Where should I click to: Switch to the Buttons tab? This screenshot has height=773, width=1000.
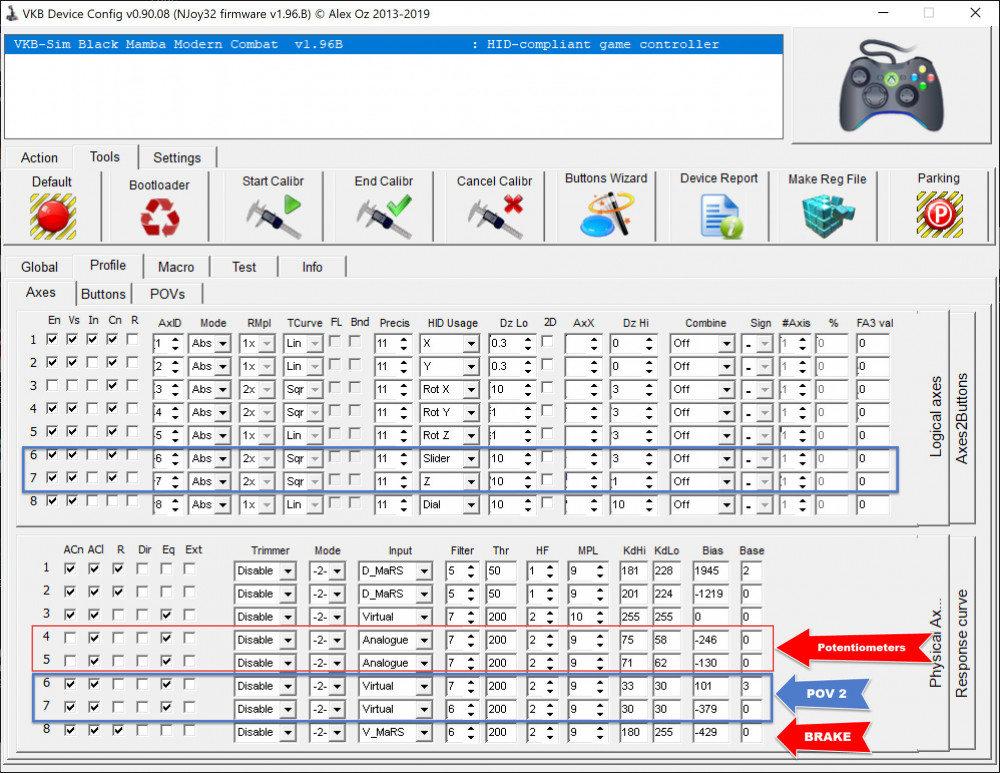point(103,294)
